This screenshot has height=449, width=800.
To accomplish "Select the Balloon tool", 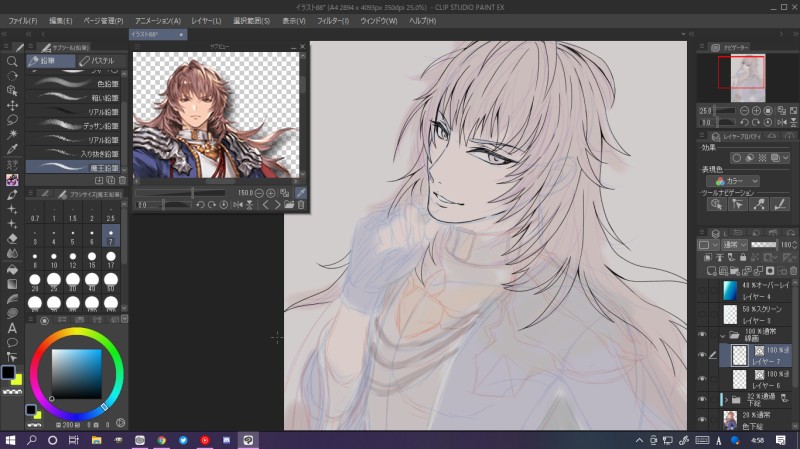I will (x=12, y=342).
